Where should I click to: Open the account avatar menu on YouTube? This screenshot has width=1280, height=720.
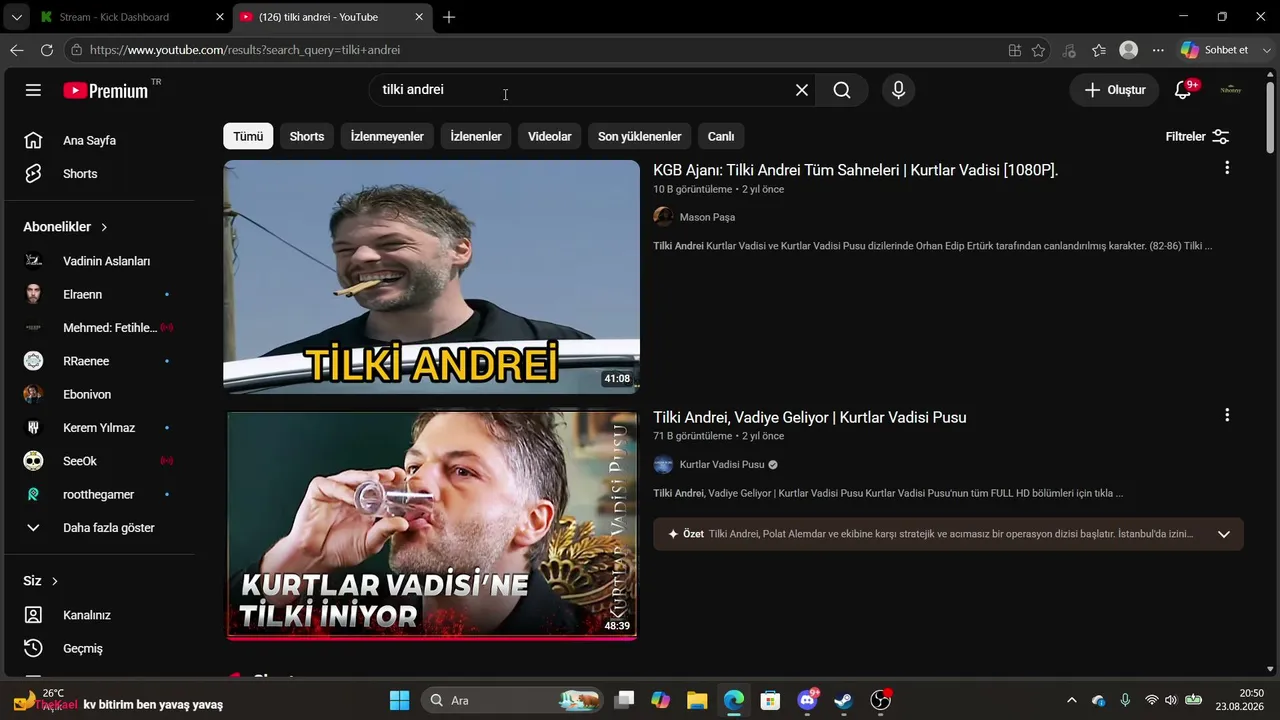(1231, 90)
